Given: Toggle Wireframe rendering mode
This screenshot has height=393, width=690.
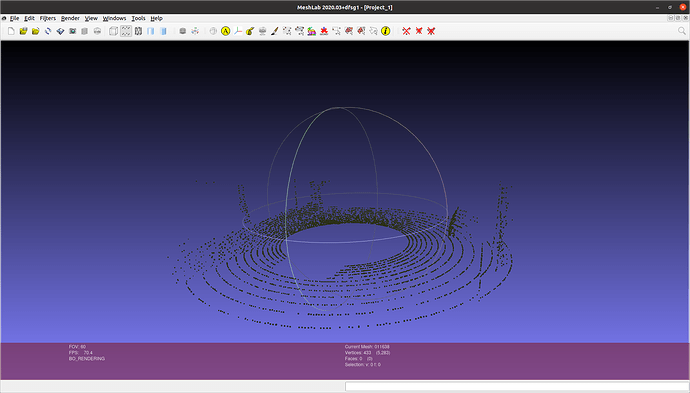Looking at the screenshot, I should pos(138,31).
